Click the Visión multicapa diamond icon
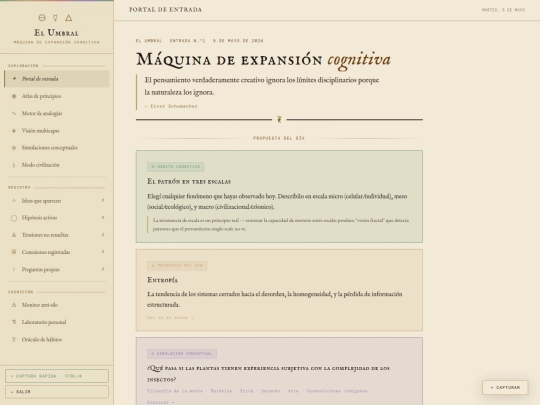The height and width of the screenshot is (405, 540). point(14,131)
